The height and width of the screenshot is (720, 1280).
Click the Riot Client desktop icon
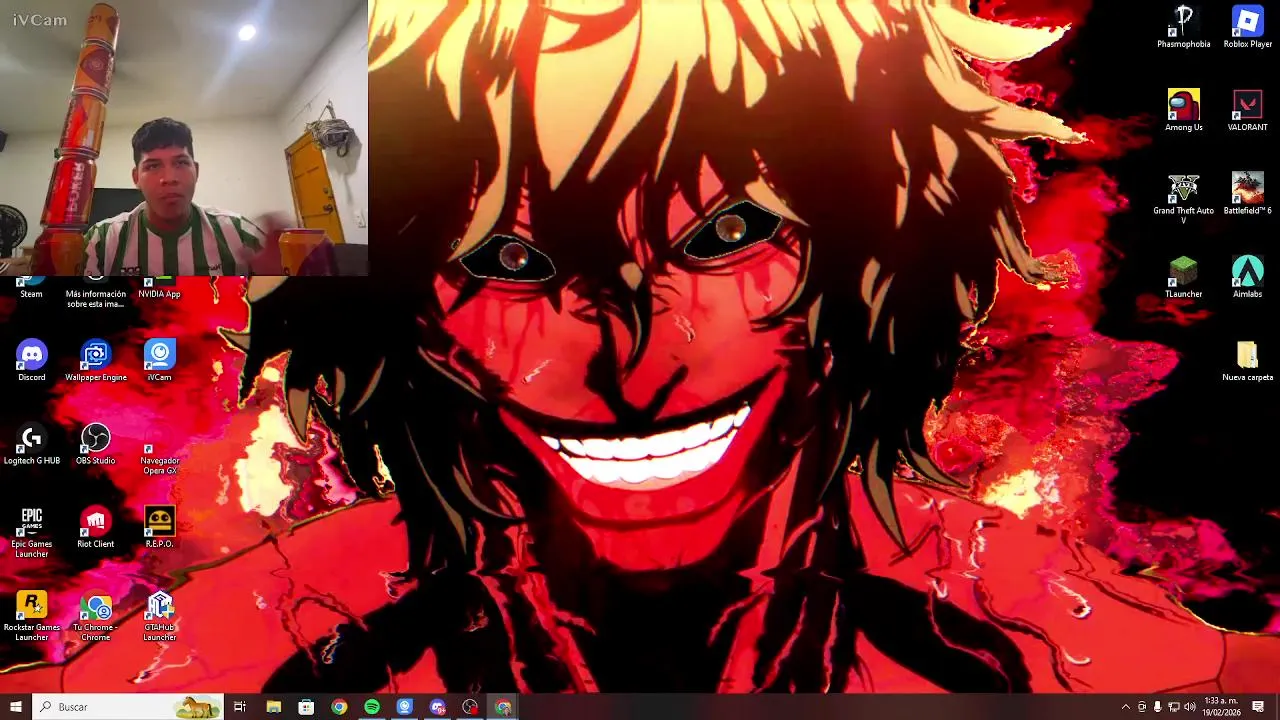click(96, 527)
